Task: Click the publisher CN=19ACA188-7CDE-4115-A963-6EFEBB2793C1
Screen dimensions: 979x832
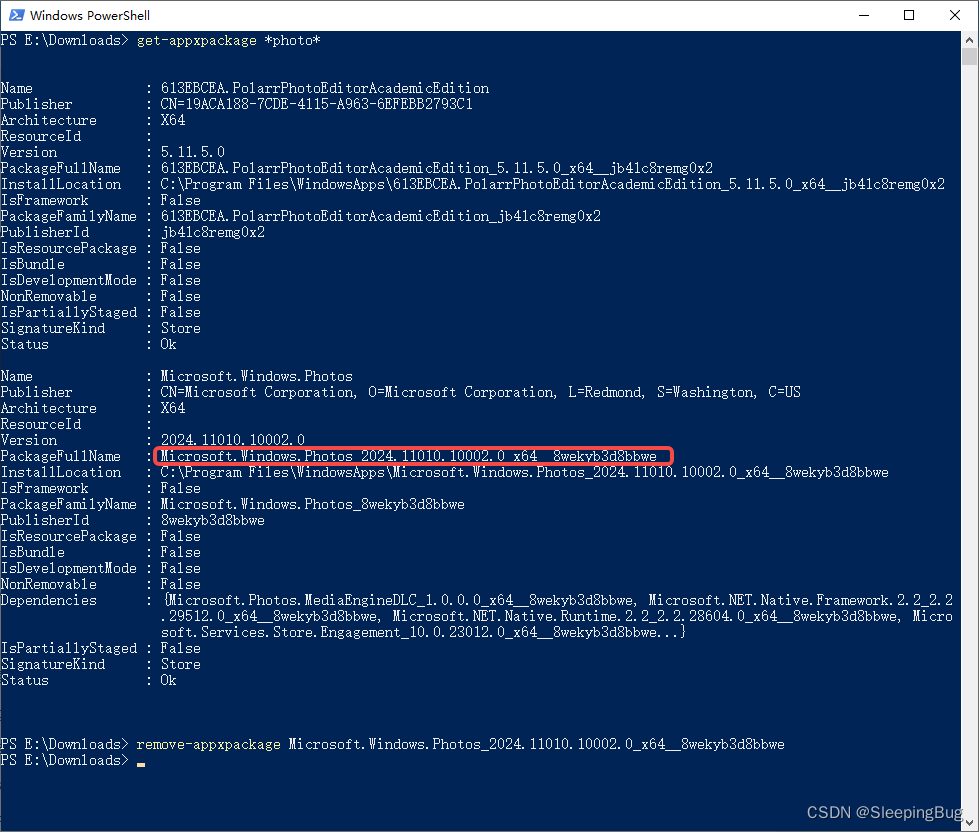Action: 317,104
